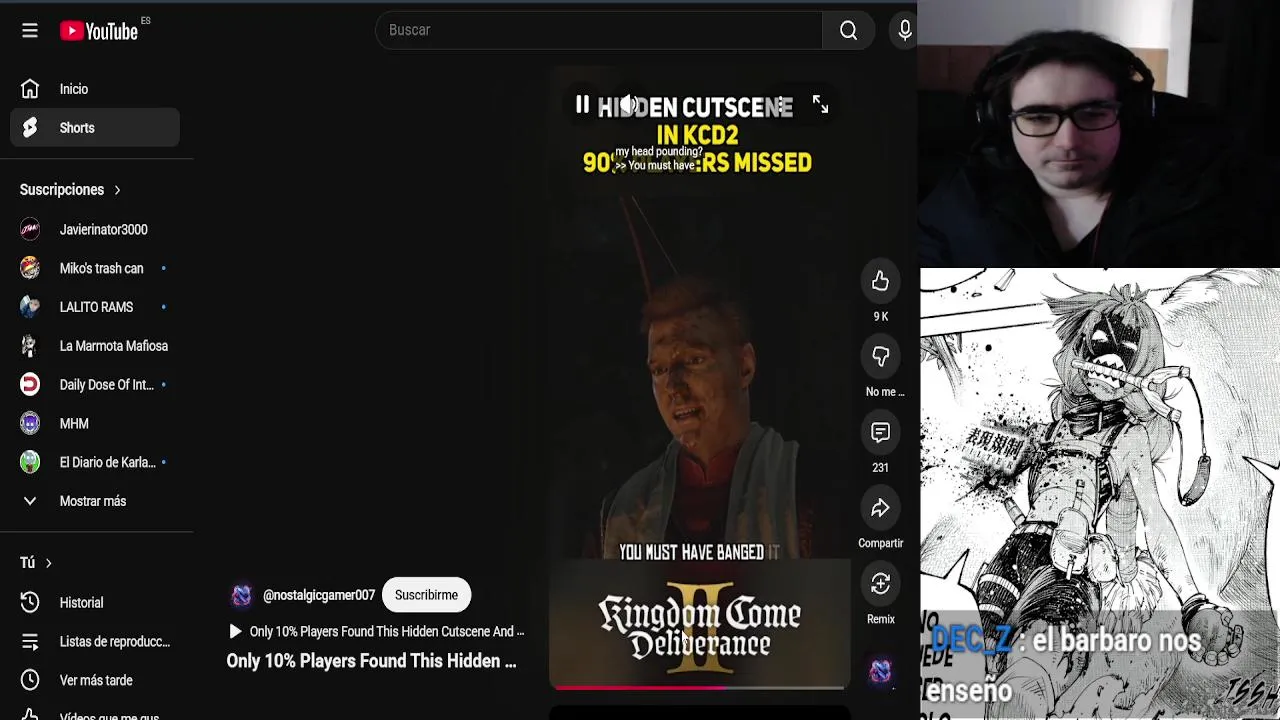Click Javierinator3000 avatar icon

point(30,229)
